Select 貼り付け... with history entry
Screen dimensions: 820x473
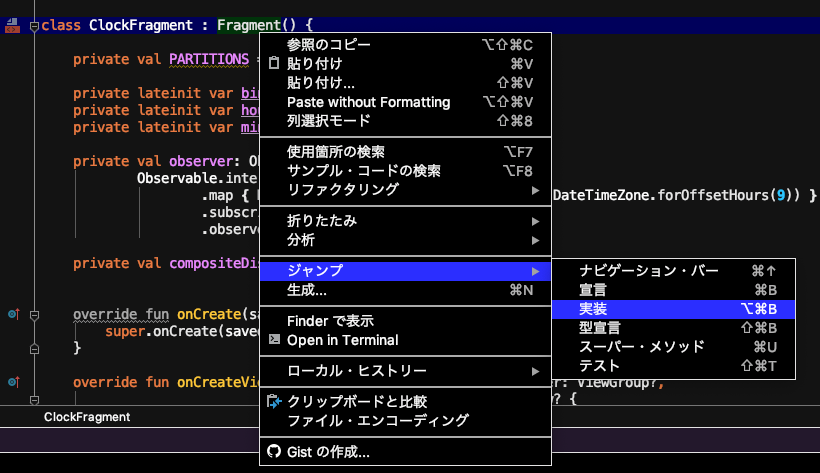pyautogui.click(x=405, y=83)
